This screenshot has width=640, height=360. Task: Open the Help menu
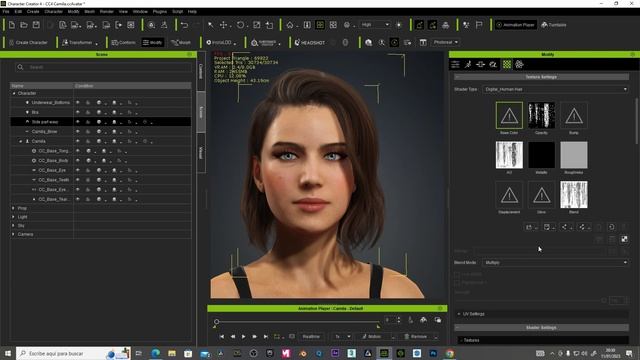[192, 11]
